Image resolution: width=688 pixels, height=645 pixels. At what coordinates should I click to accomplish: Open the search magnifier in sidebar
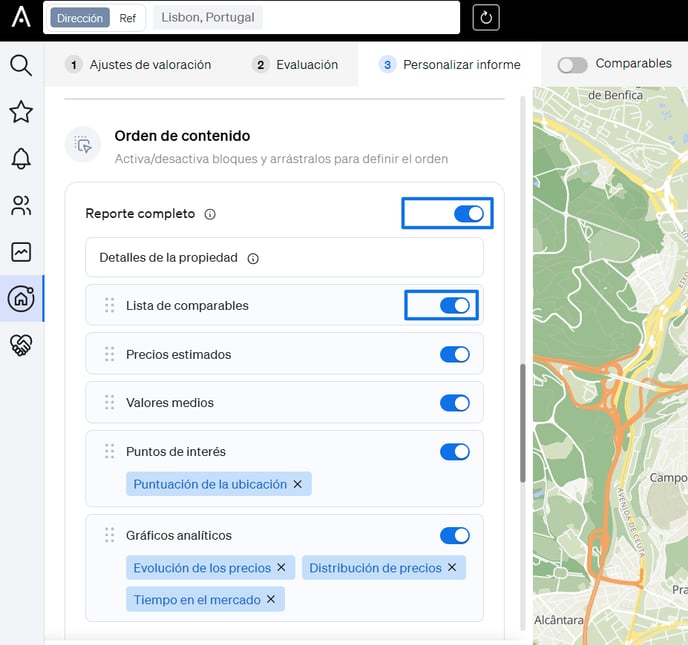pos(21,66)
